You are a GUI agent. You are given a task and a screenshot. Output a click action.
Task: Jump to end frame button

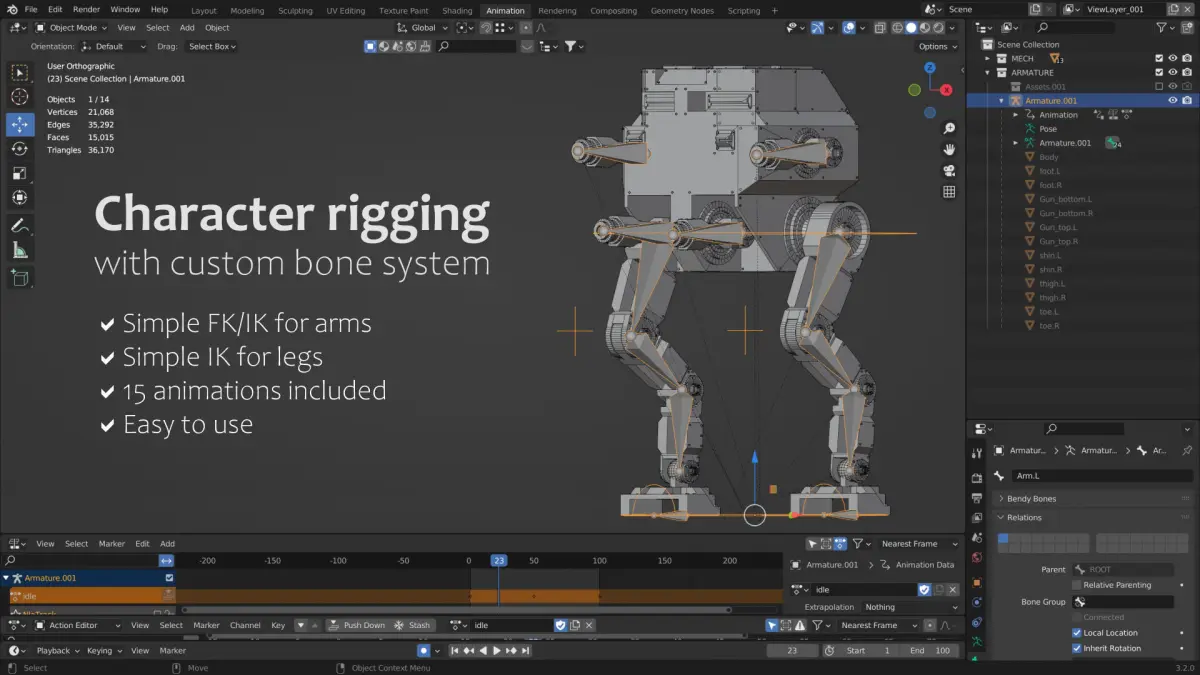coord(525,650)
